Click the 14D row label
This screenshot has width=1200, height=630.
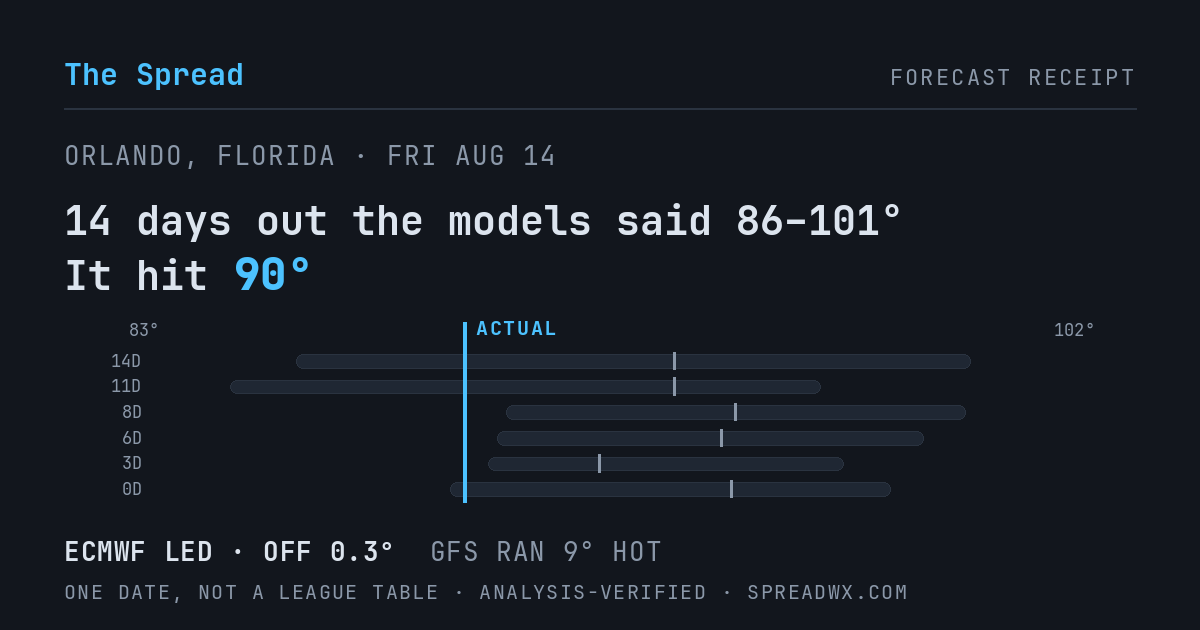point(126,361)
